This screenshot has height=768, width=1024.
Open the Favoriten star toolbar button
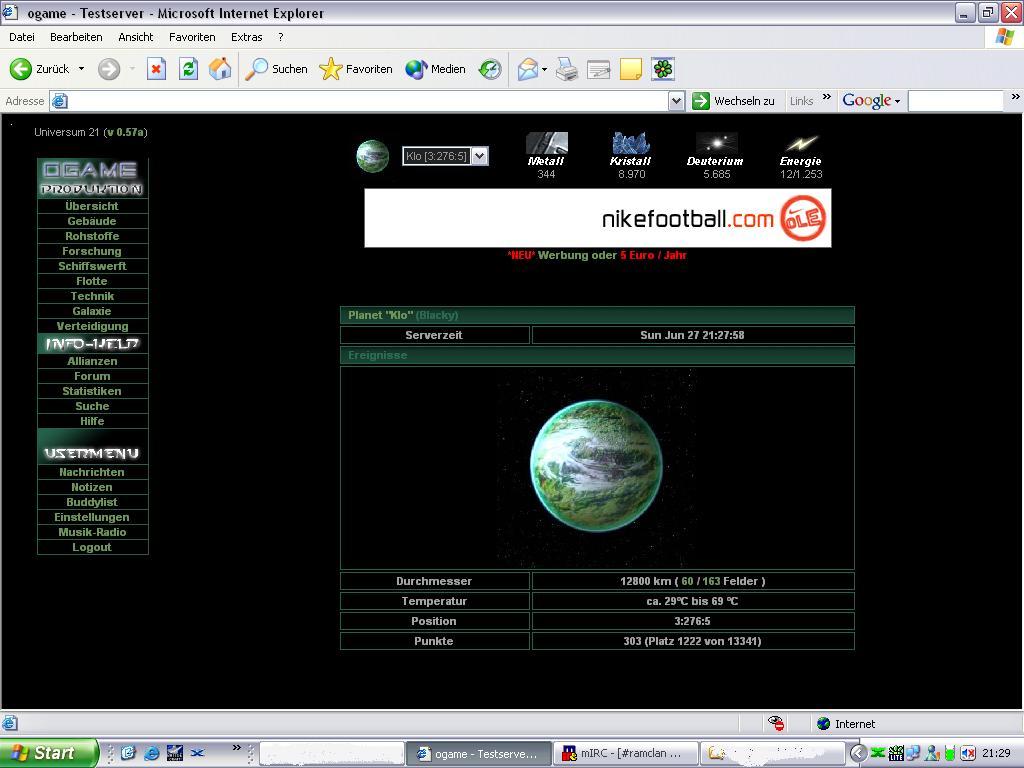pos(356,69)
